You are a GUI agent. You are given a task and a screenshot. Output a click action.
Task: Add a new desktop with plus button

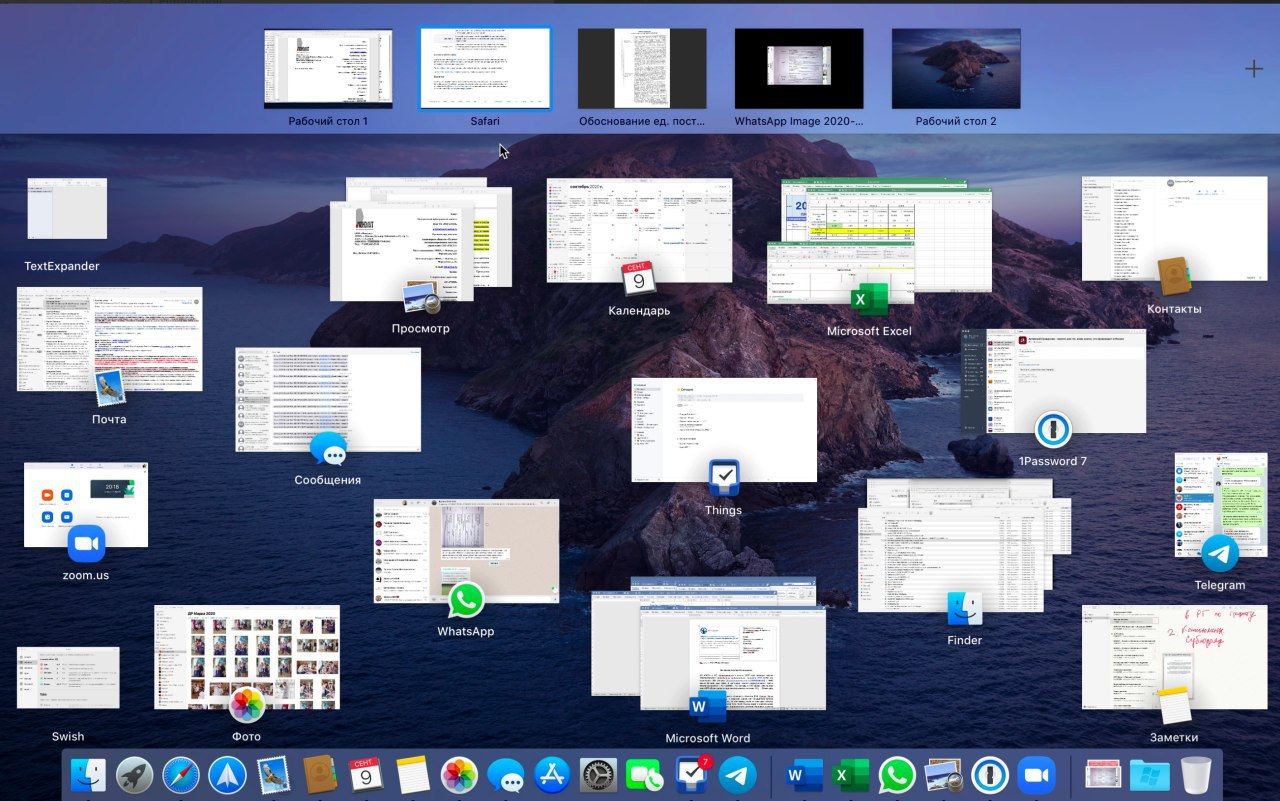(x=1253, y=69)
